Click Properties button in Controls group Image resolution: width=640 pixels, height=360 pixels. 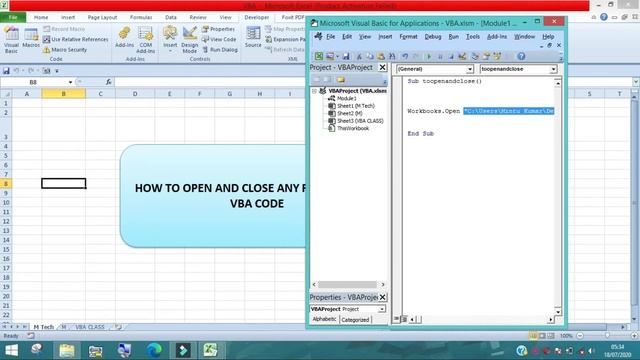[x=219, y=29]
